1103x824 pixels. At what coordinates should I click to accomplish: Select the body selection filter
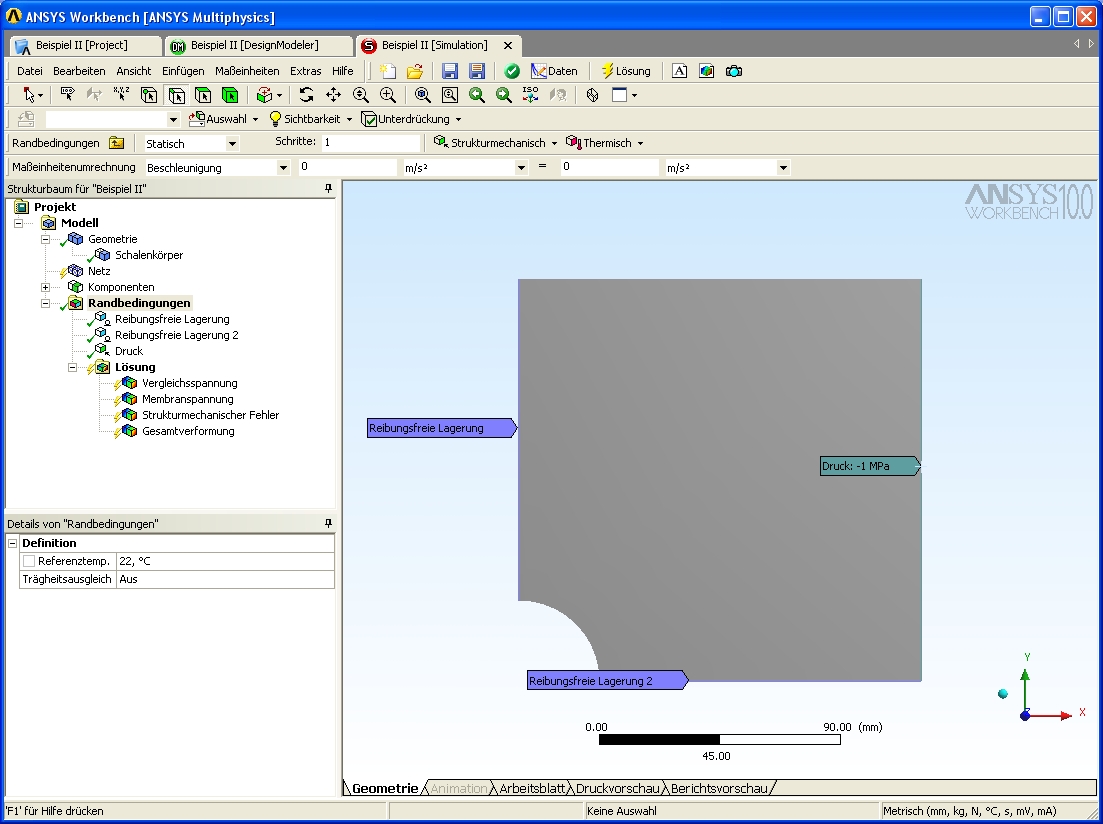click(230, 95)
